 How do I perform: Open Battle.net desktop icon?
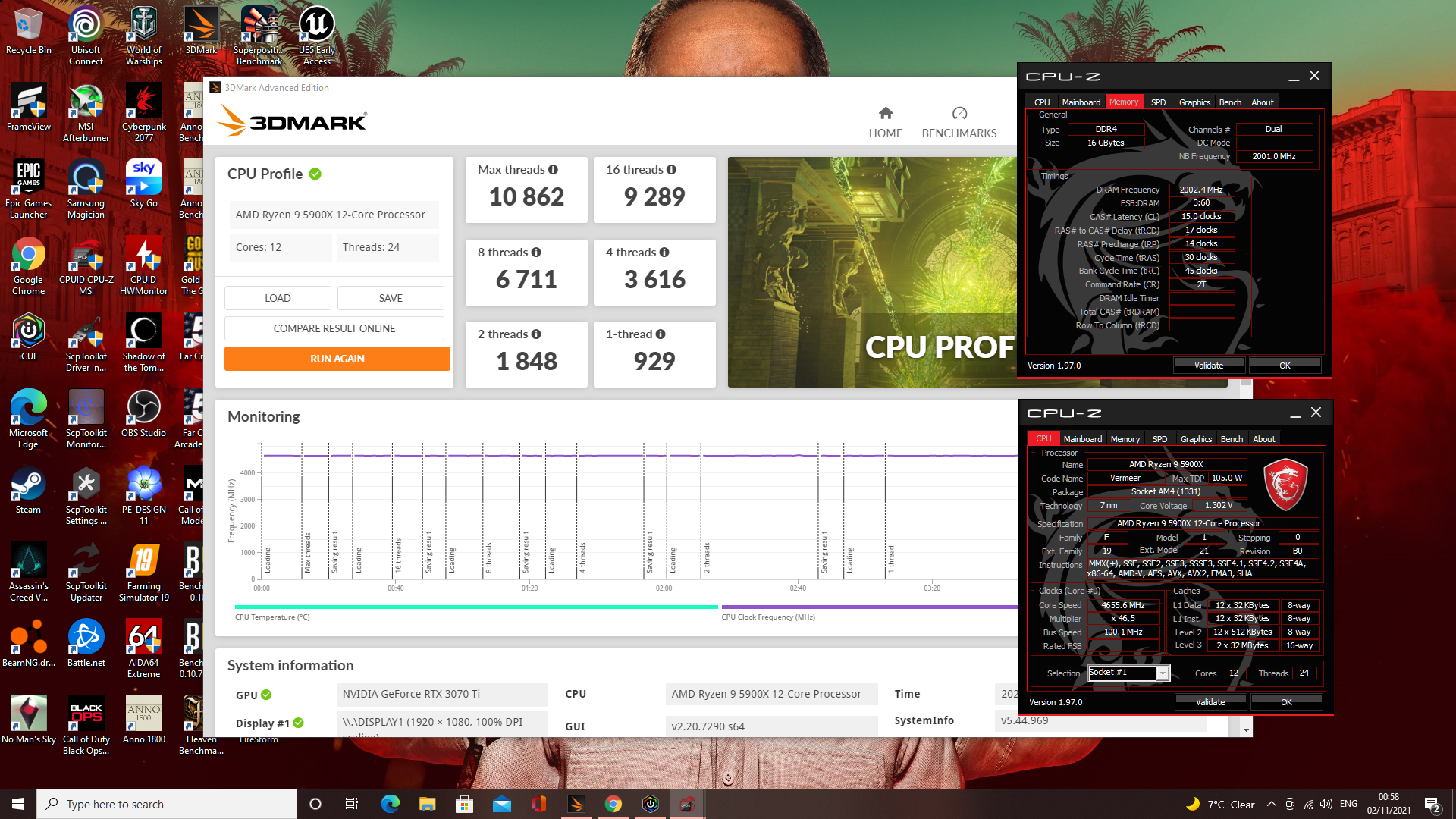(x=86, y=643)
